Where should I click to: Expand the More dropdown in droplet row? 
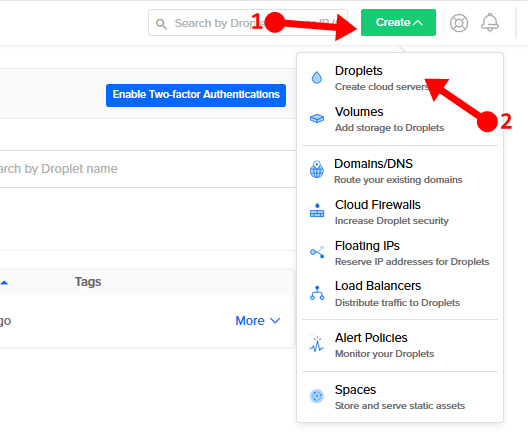(x=258, y=321)
